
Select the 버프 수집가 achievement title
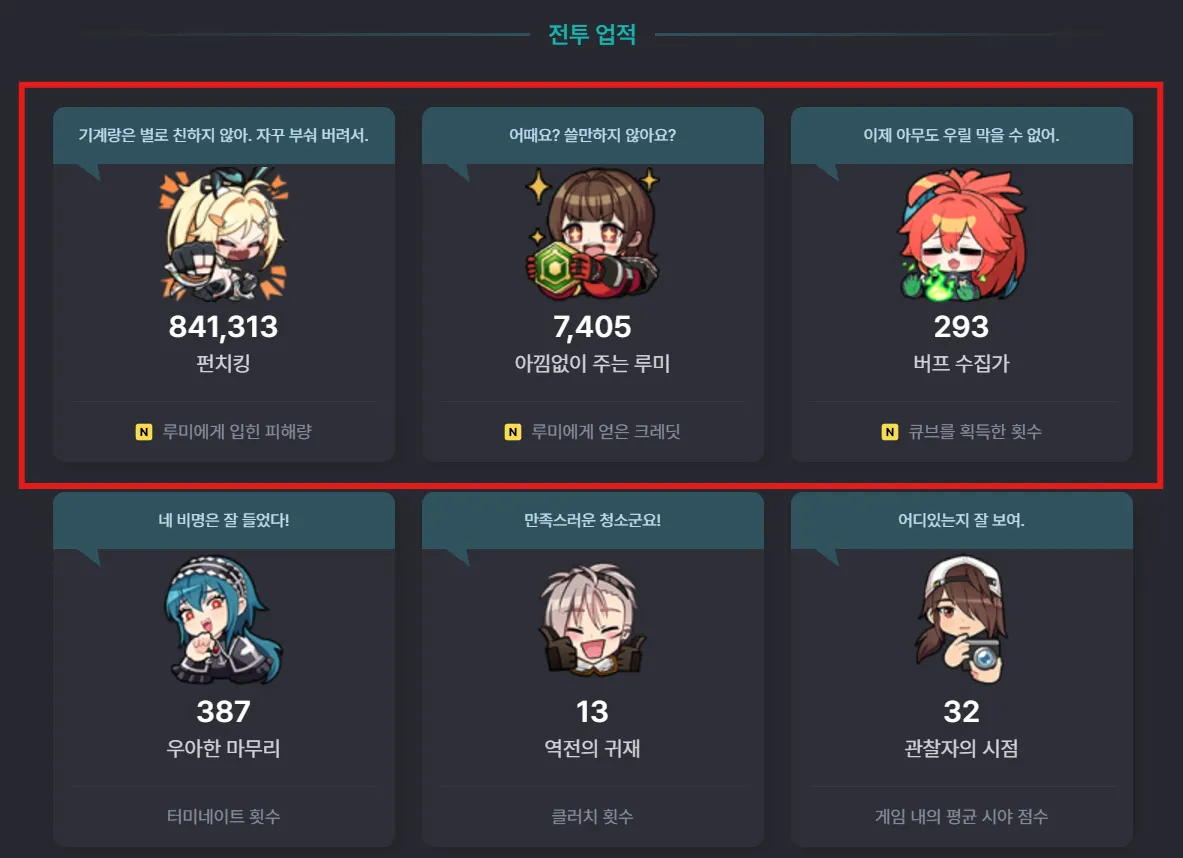click(x=961, y=364)
